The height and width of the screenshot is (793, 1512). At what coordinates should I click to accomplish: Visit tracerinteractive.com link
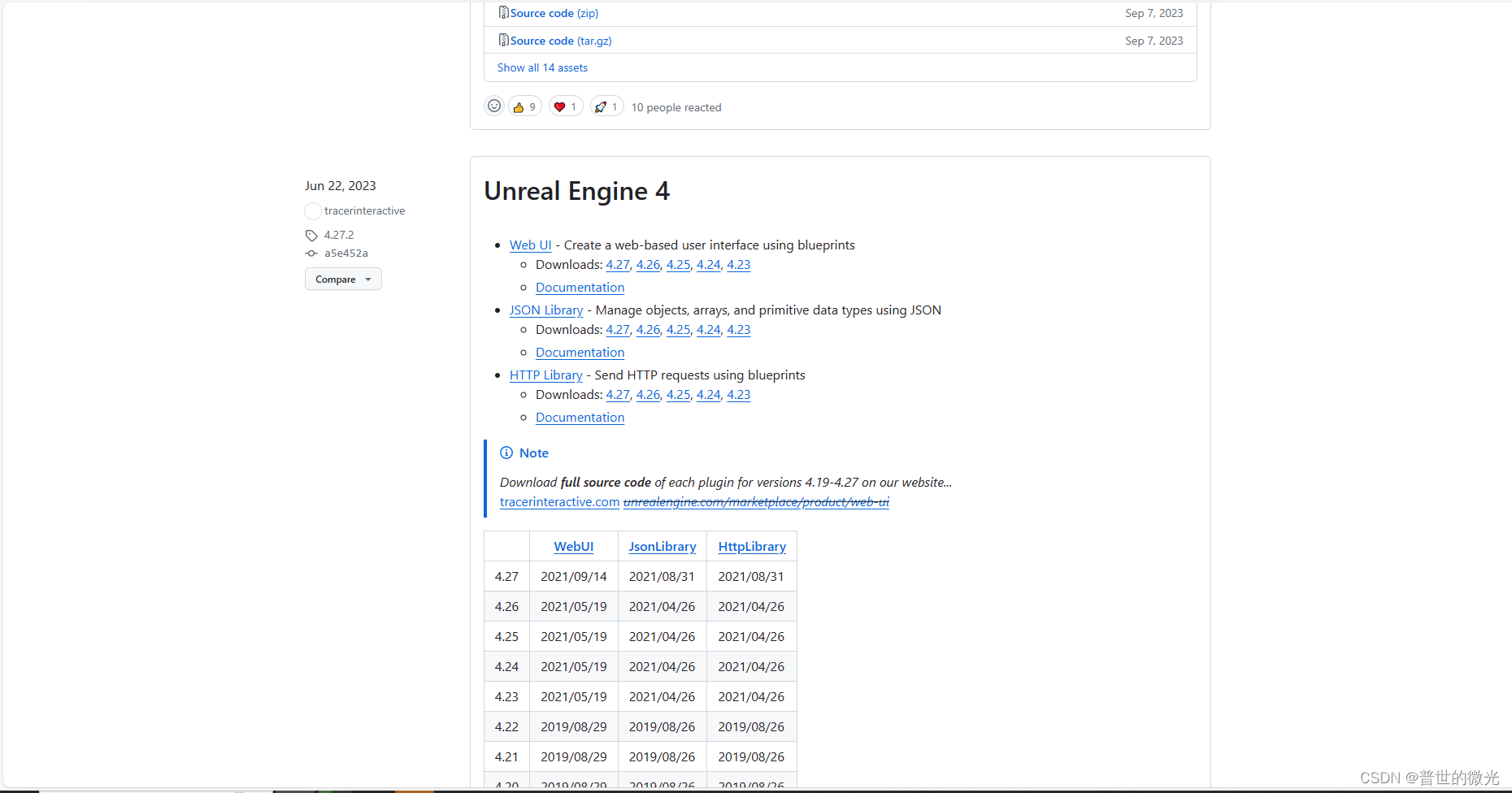tap(559, 501)
